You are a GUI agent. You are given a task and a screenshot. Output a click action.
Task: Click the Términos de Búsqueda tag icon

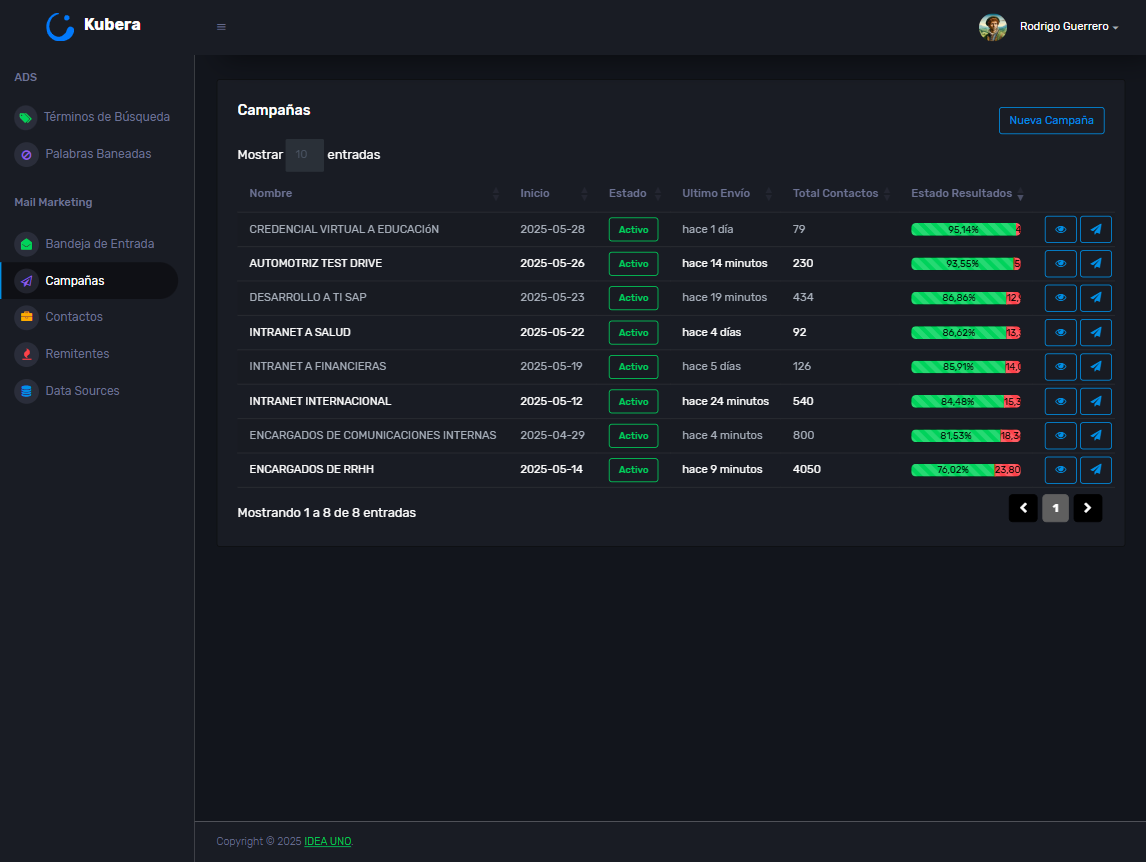[26, 118]
